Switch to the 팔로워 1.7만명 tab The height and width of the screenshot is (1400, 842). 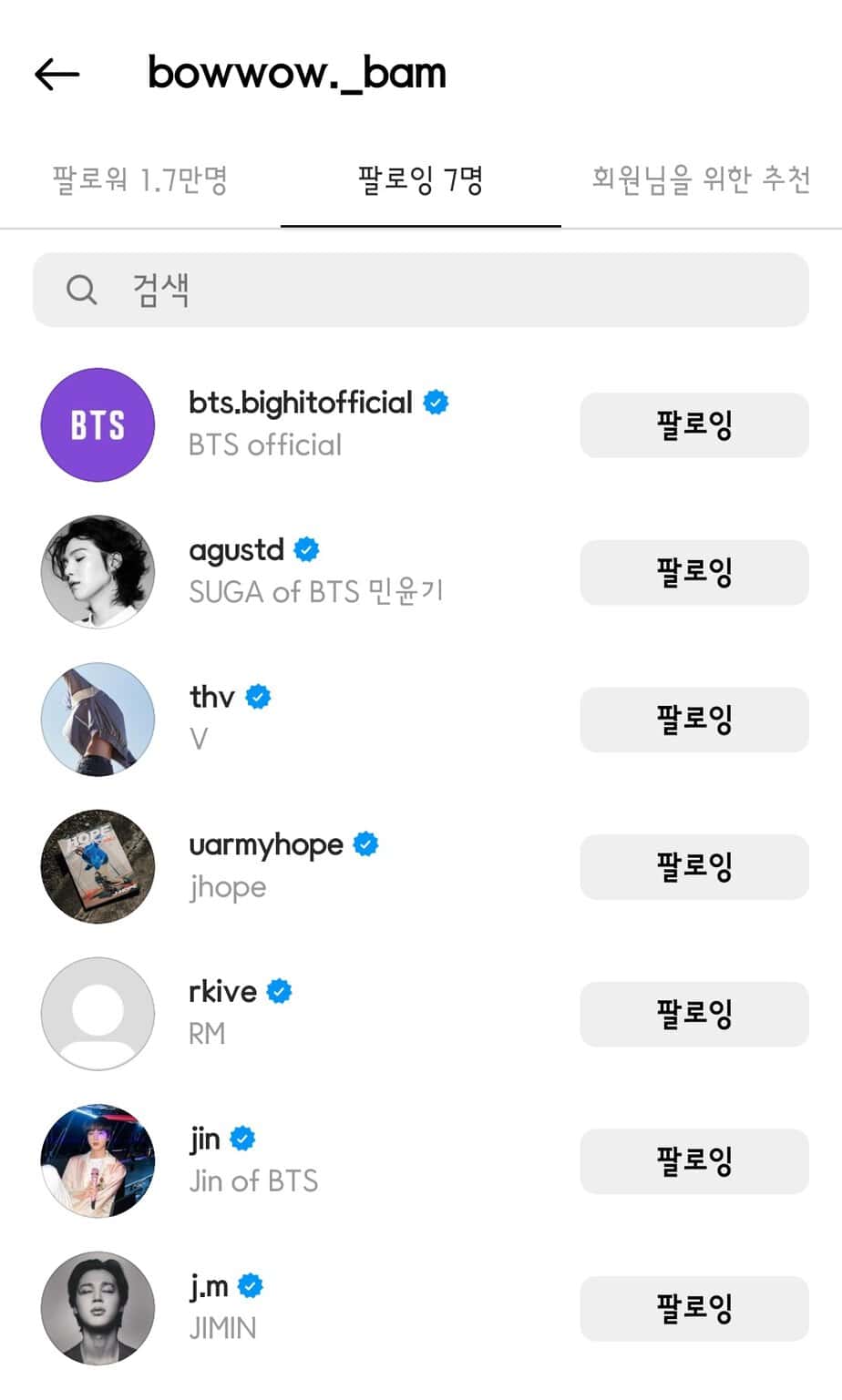coord(139,179)
